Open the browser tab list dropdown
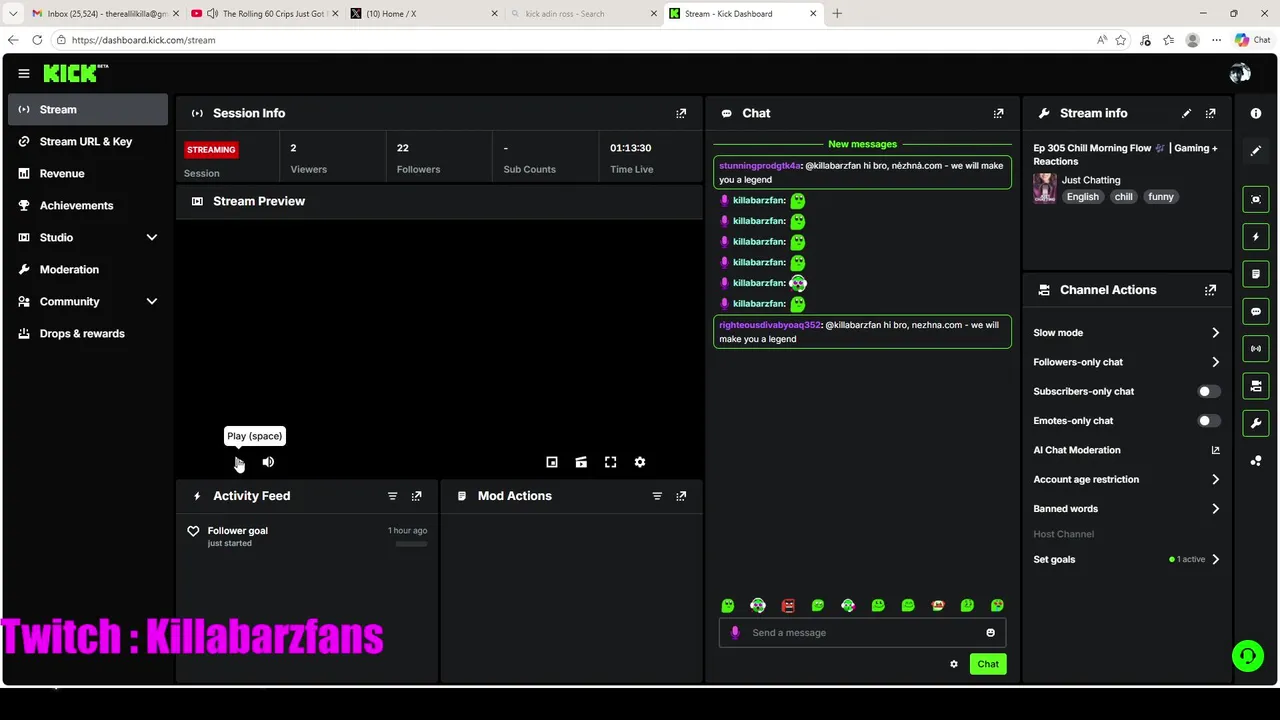The image size is (1280, 720). (13, 13)
